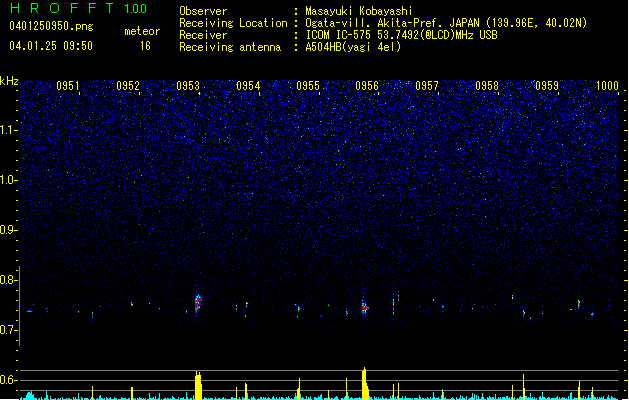Screen dimensions: 629x400
Task: Click the 0.7 kHz frequency tick label
Action: pyautogui.click(x=8, y=330)
